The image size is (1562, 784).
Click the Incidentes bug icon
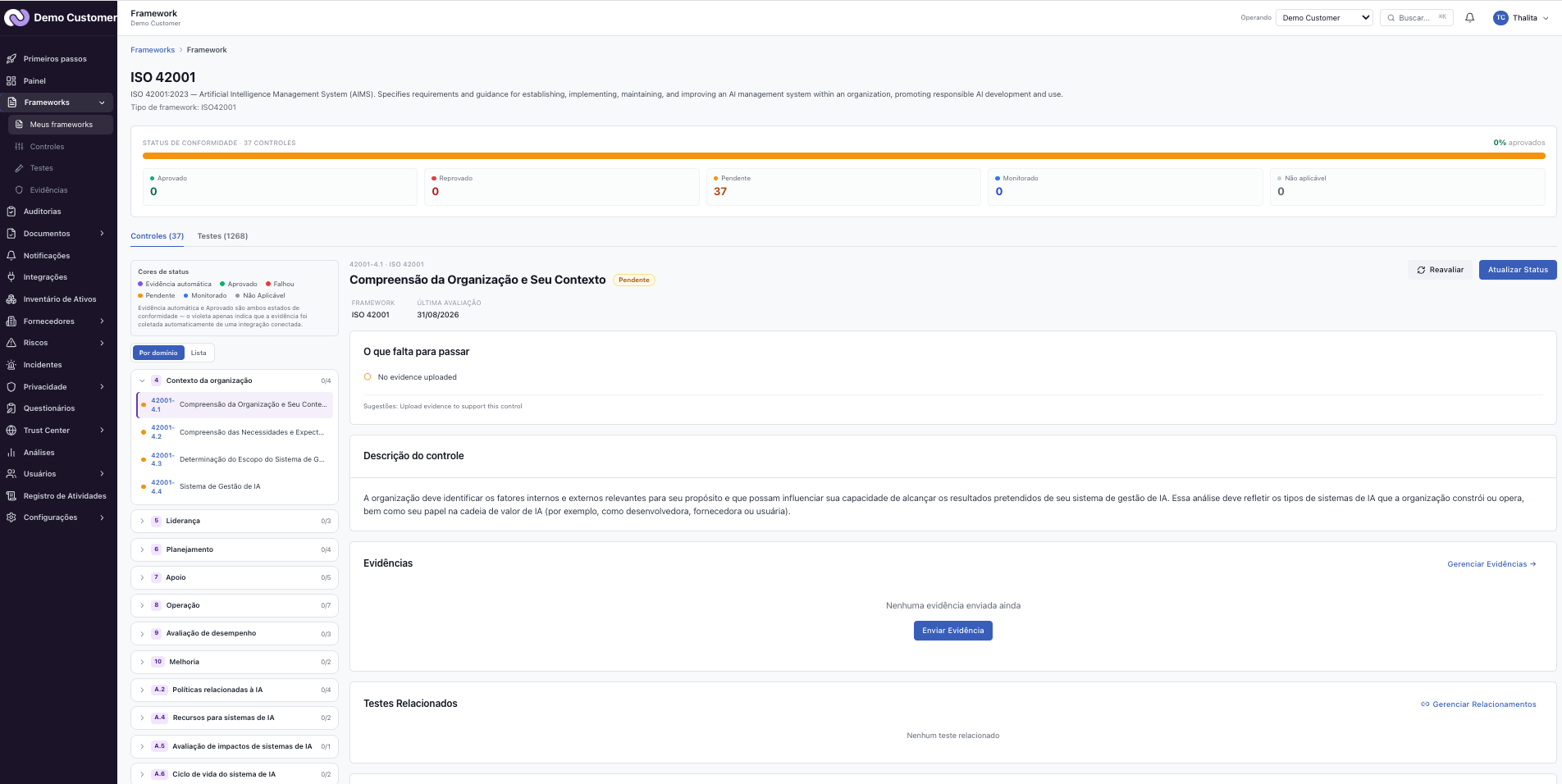[x=11, y=365]
